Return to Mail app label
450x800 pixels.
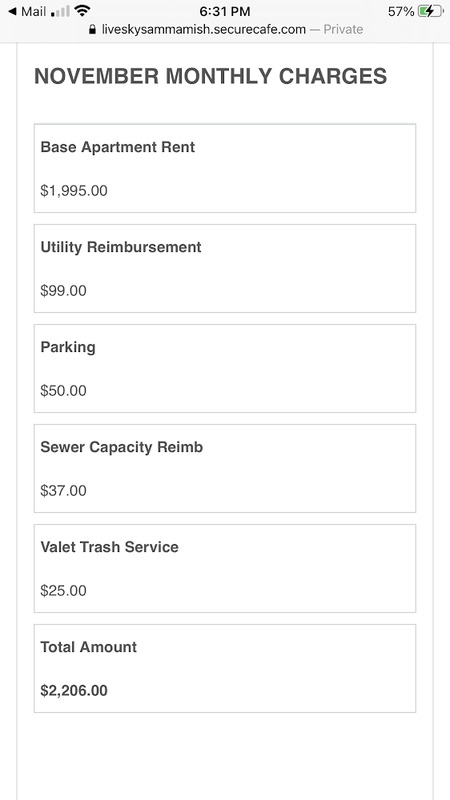tap(34, 11)
